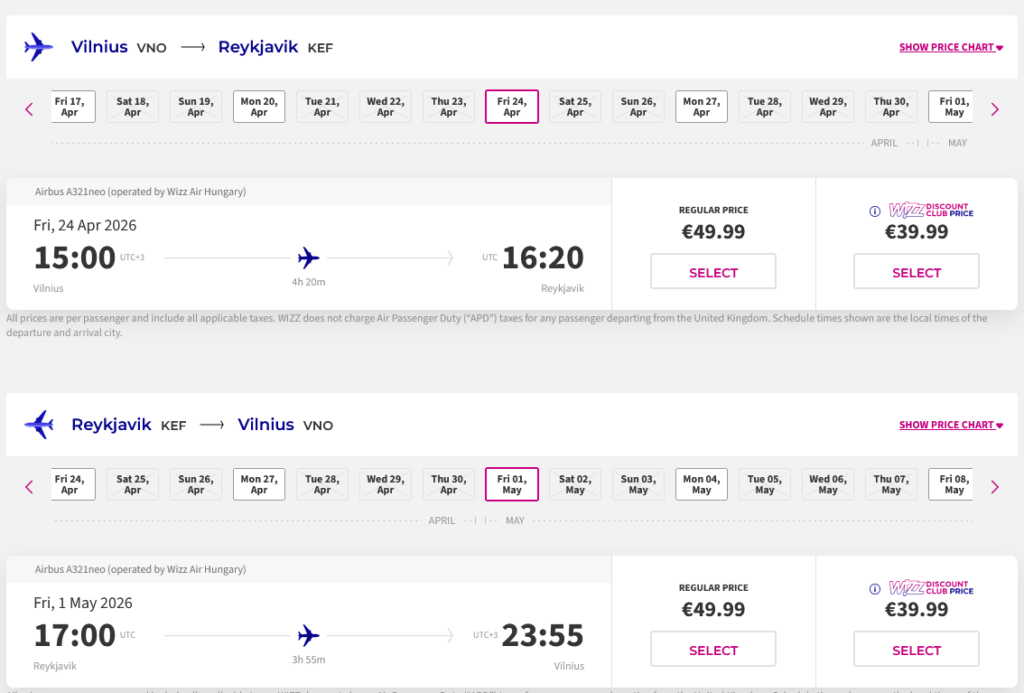
Task: Expand the return Show Price Chart dropdown
Action: (950, 425)
